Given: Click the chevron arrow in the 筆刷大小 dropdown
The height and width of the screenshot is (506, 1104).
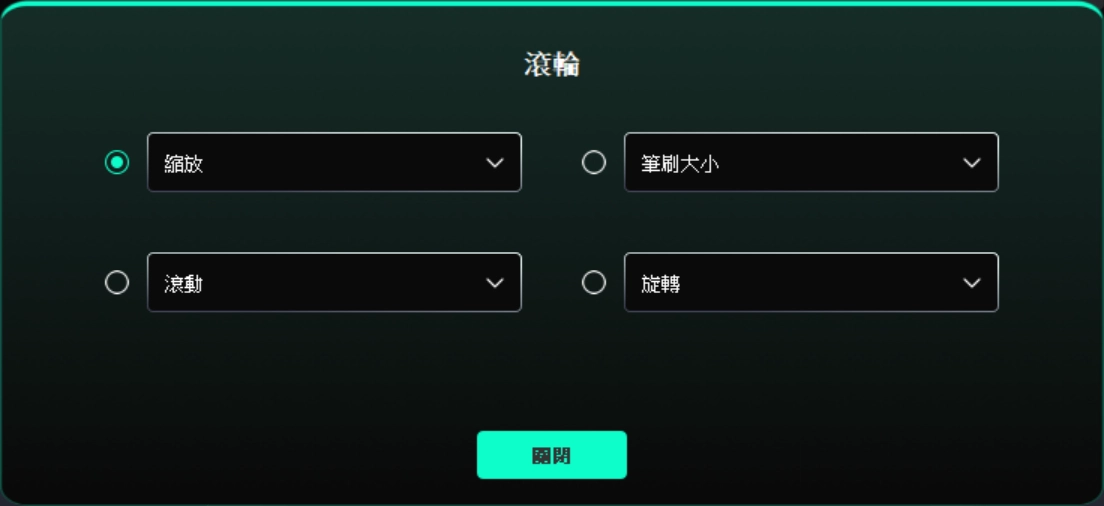Looking at the screenshot, I should coord(972,163).
